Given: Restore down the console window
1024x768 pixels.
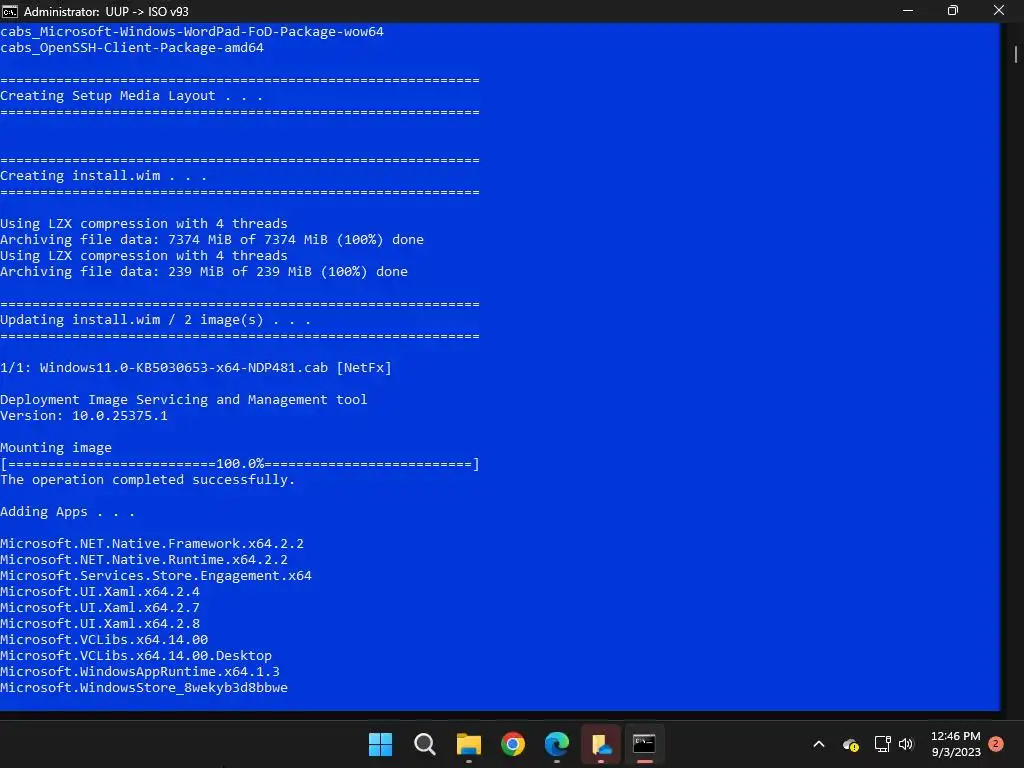Looking at the screenshot, I should 953,11.
